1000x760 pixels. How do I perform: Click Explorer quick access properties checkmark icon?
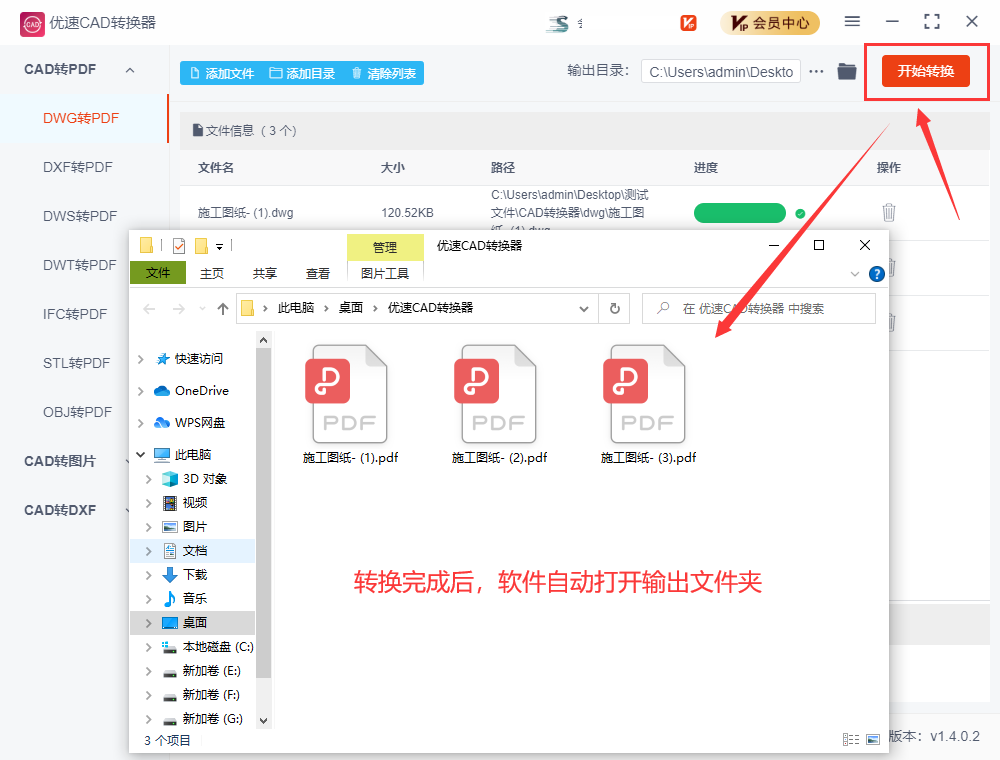click(x=179, y=245)
